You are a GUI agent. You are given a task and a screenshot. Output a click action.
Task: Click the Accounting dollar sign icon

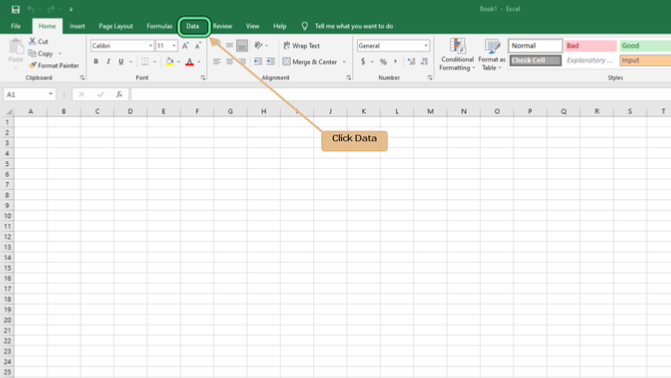click(x=363, y=62)
